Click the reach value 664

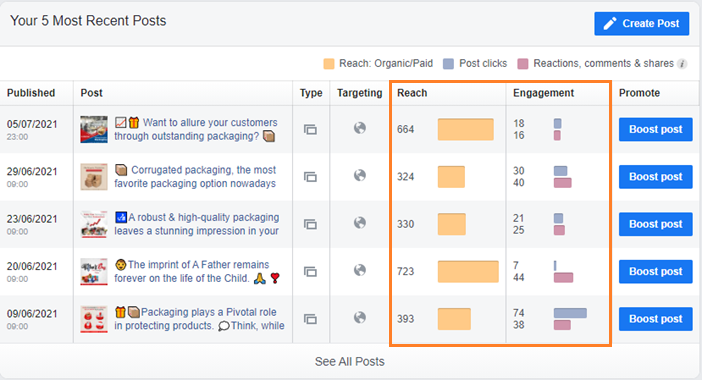click(405, 129)
